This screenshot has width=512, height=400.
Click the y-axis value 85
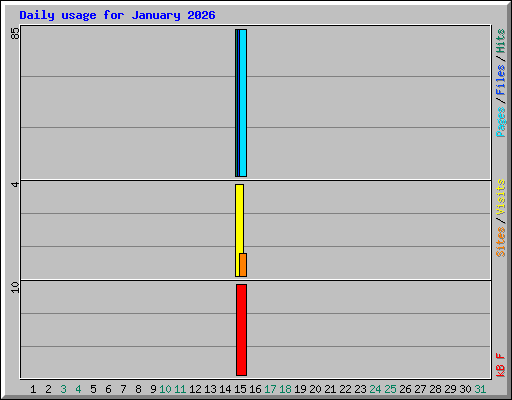(15, 33)
